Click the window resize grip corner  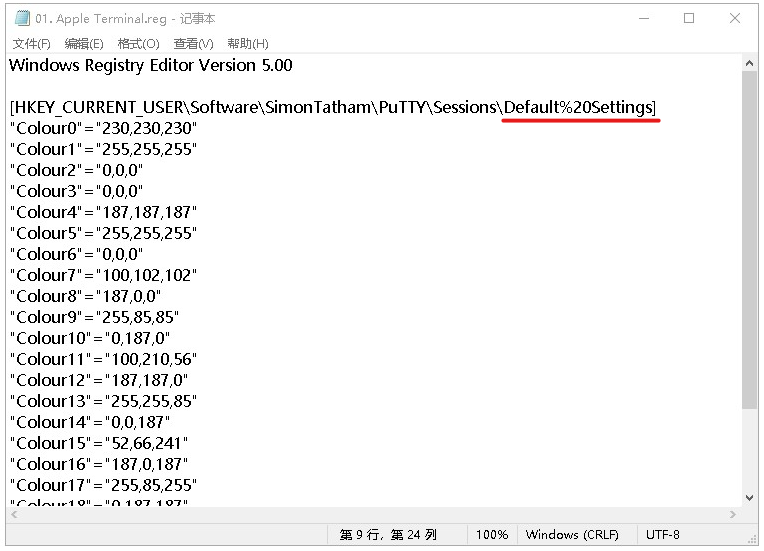(752, 540)
